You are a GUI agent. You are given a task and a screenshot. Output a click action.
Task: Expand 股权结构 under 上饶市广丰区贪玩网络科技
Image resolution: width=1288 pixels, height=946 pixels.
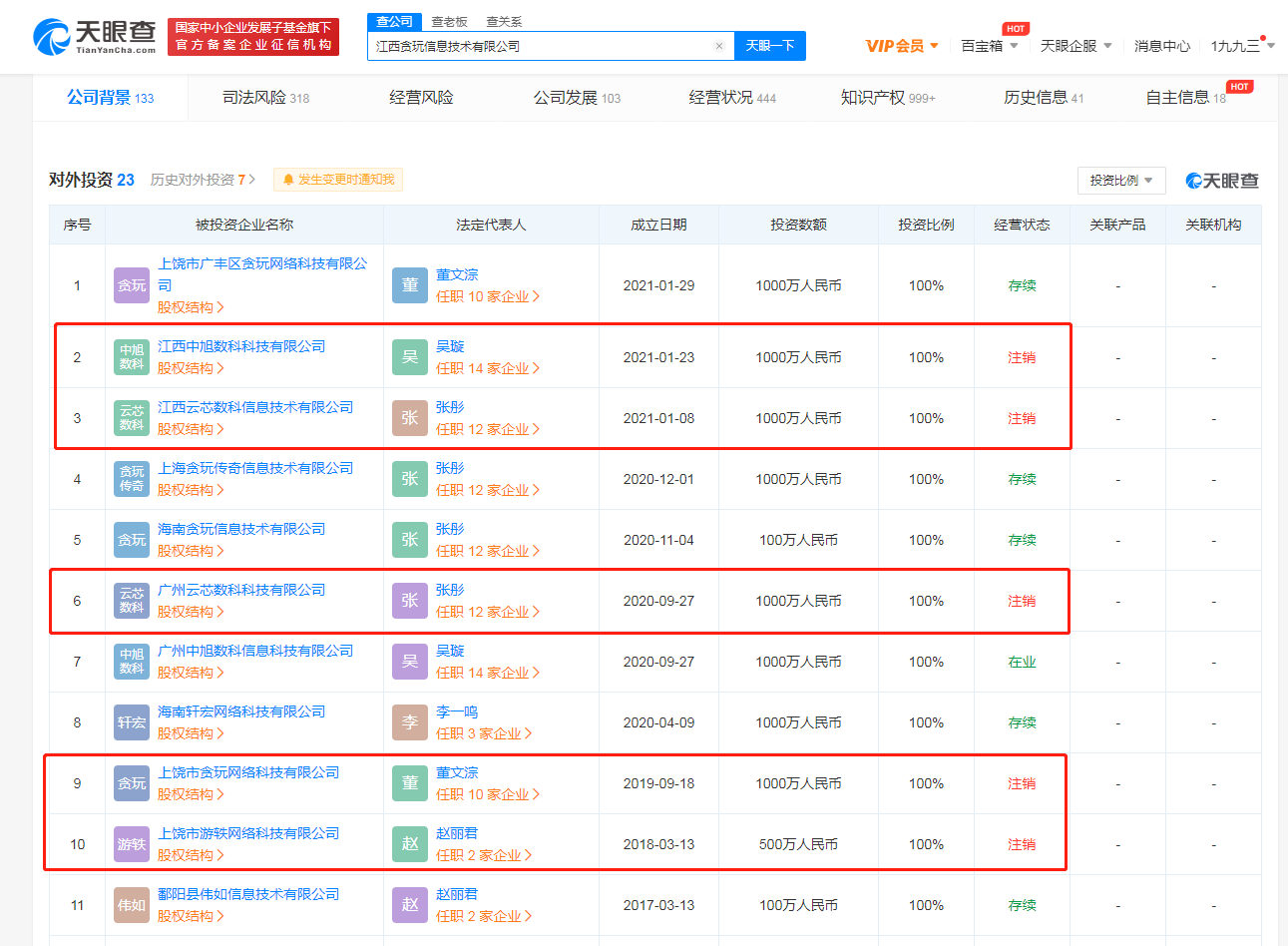(191, 307)
